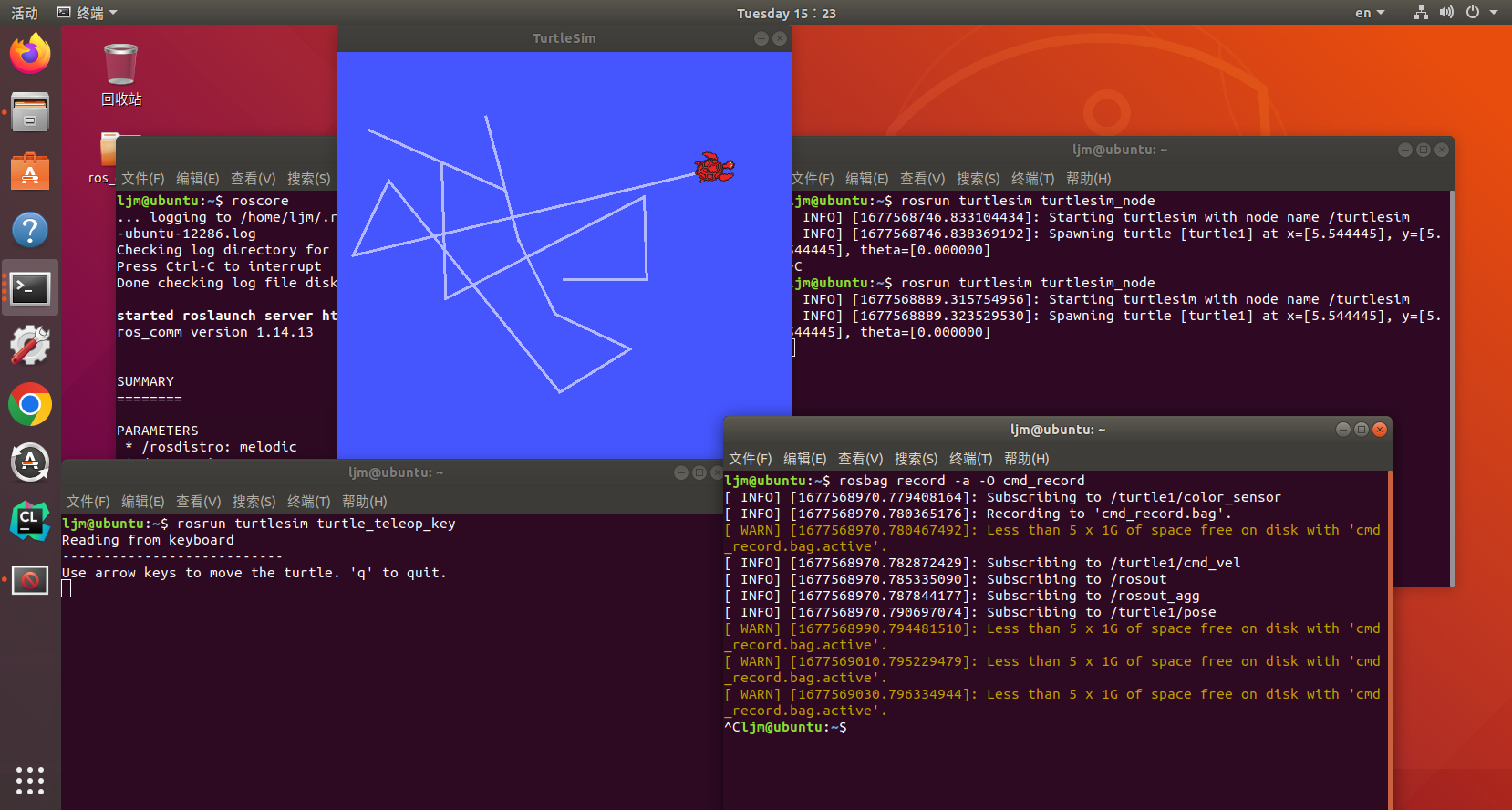
Task: Minimize the turtlesim_node terminal window
Action: pyautogui.click(x=1405, y=150)
